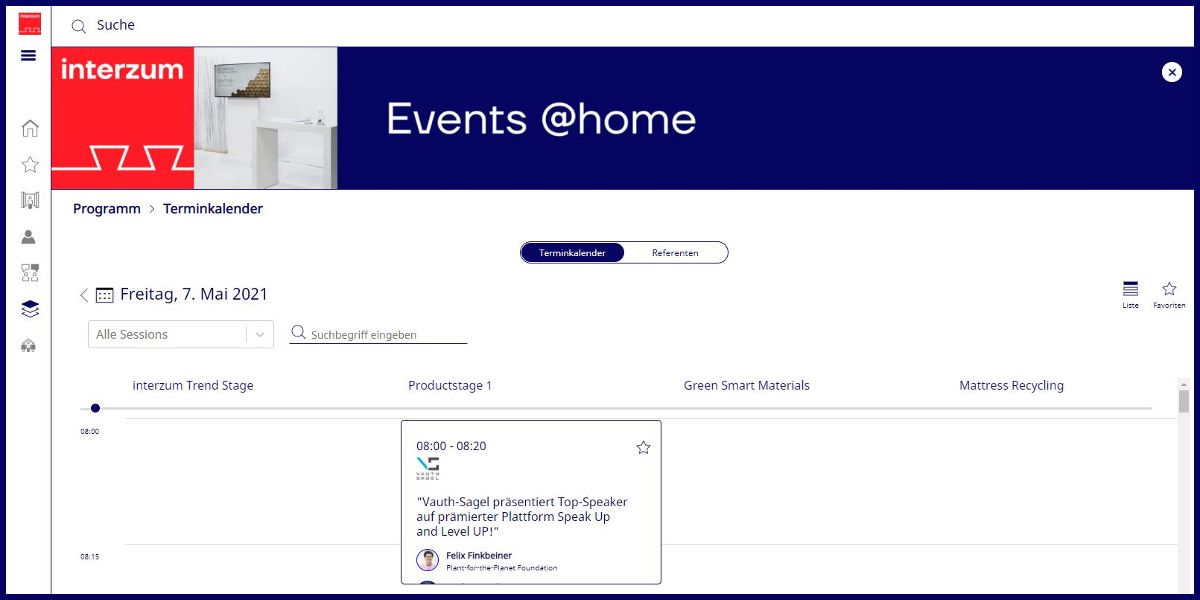Click the scrollbar up arrow

[1184, 384]
